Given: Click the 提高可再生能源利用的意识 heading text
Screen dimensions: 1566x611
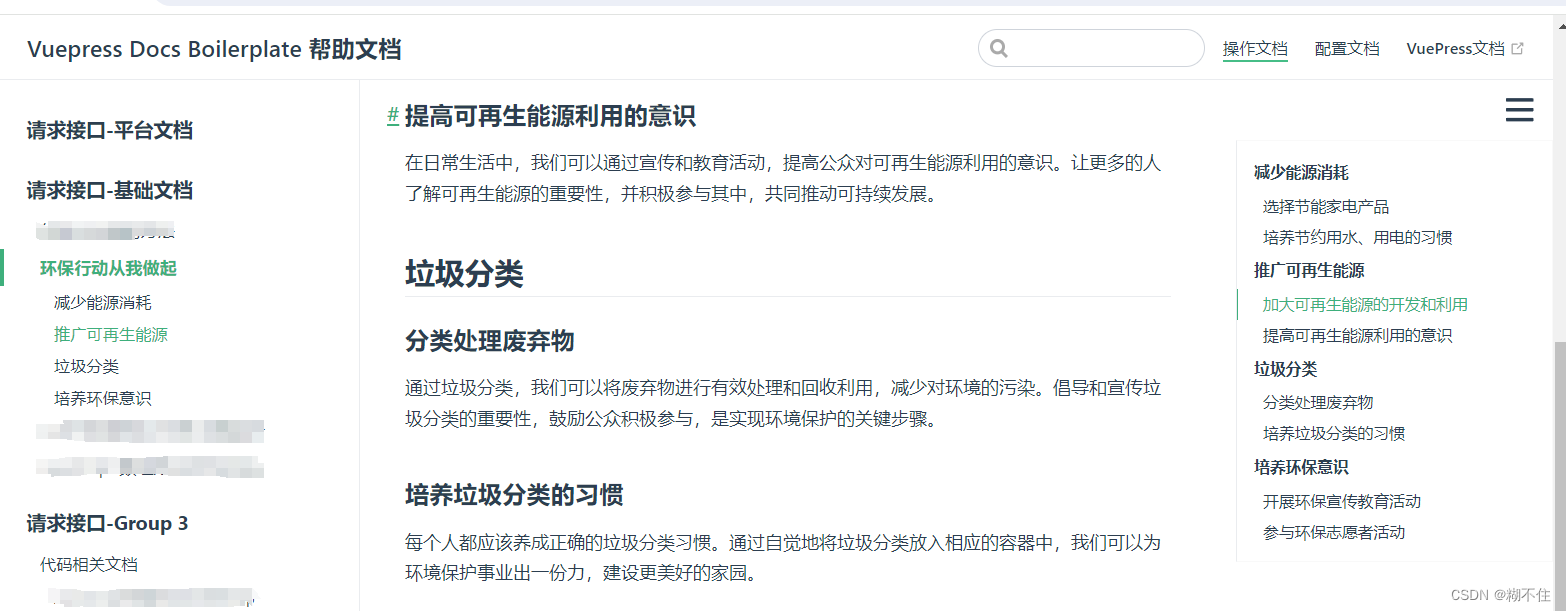Looking at the screenshot, I should pyautogui.click(x=550, y=116).
